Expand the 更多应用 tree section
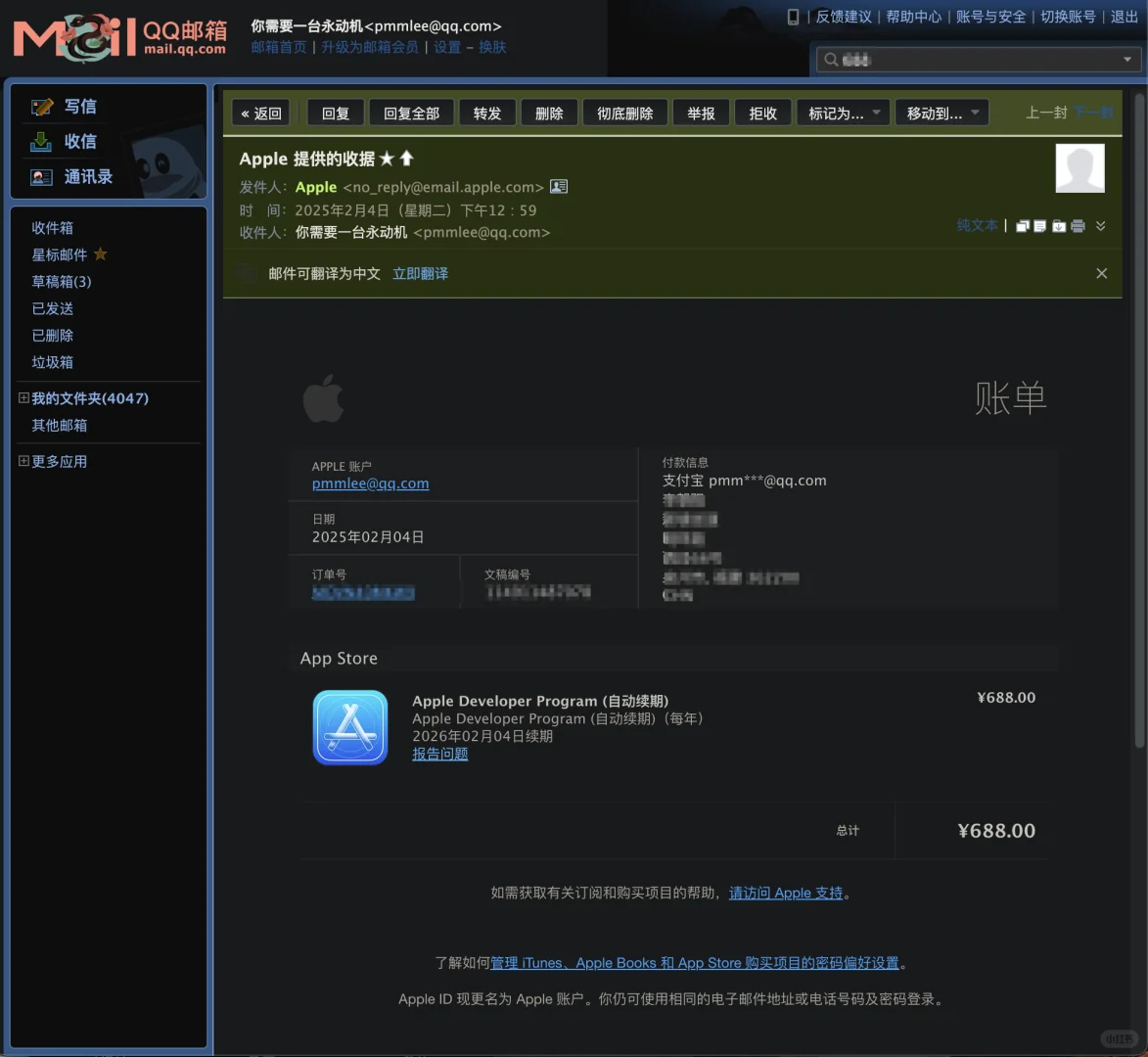This screenshot has width=1148, height=1057. (x=22, y=461)
